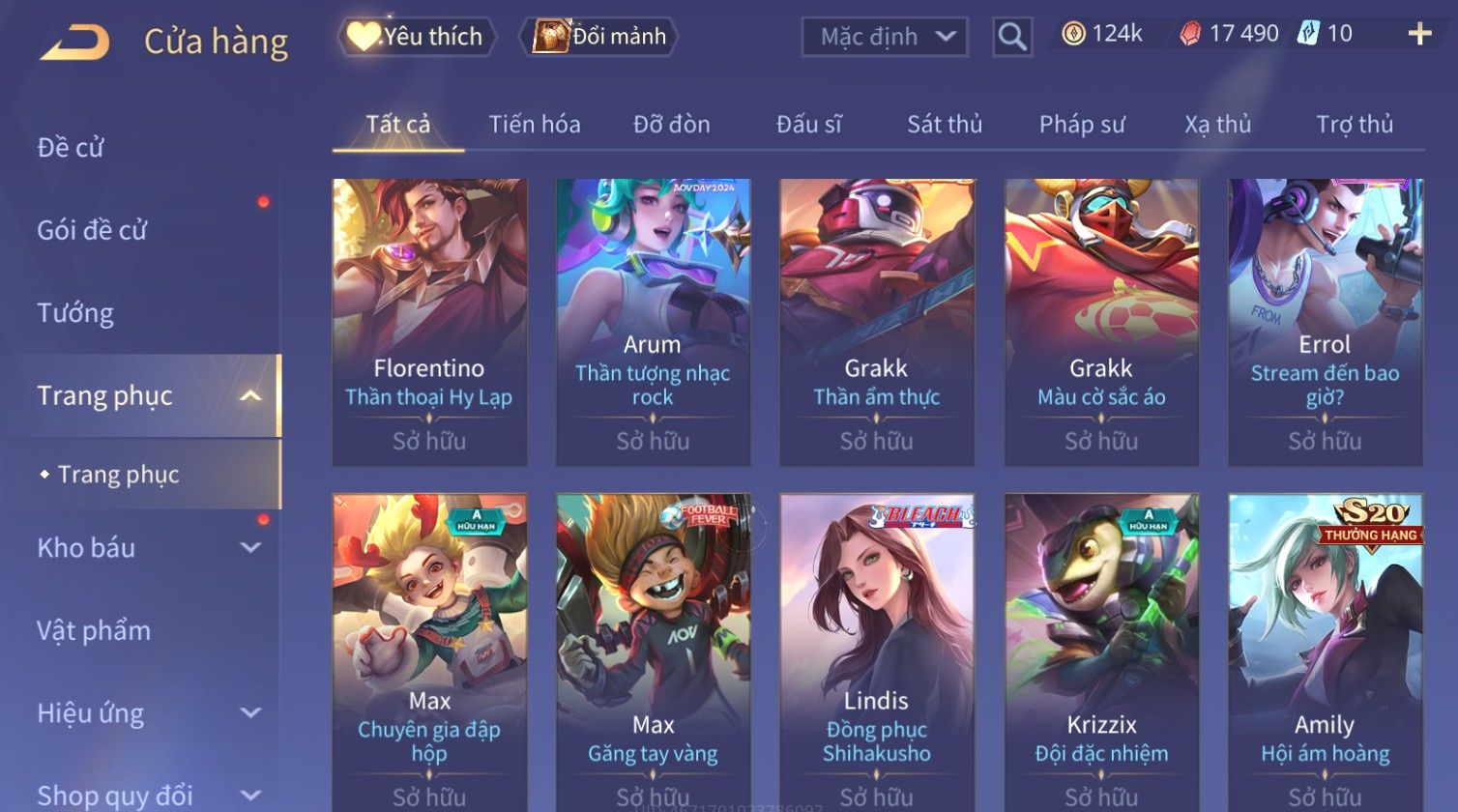Viewport: 1458px width, 812px height.
Task: Expand the Kho báu sidebar section
Action: [x=250, y=548]
